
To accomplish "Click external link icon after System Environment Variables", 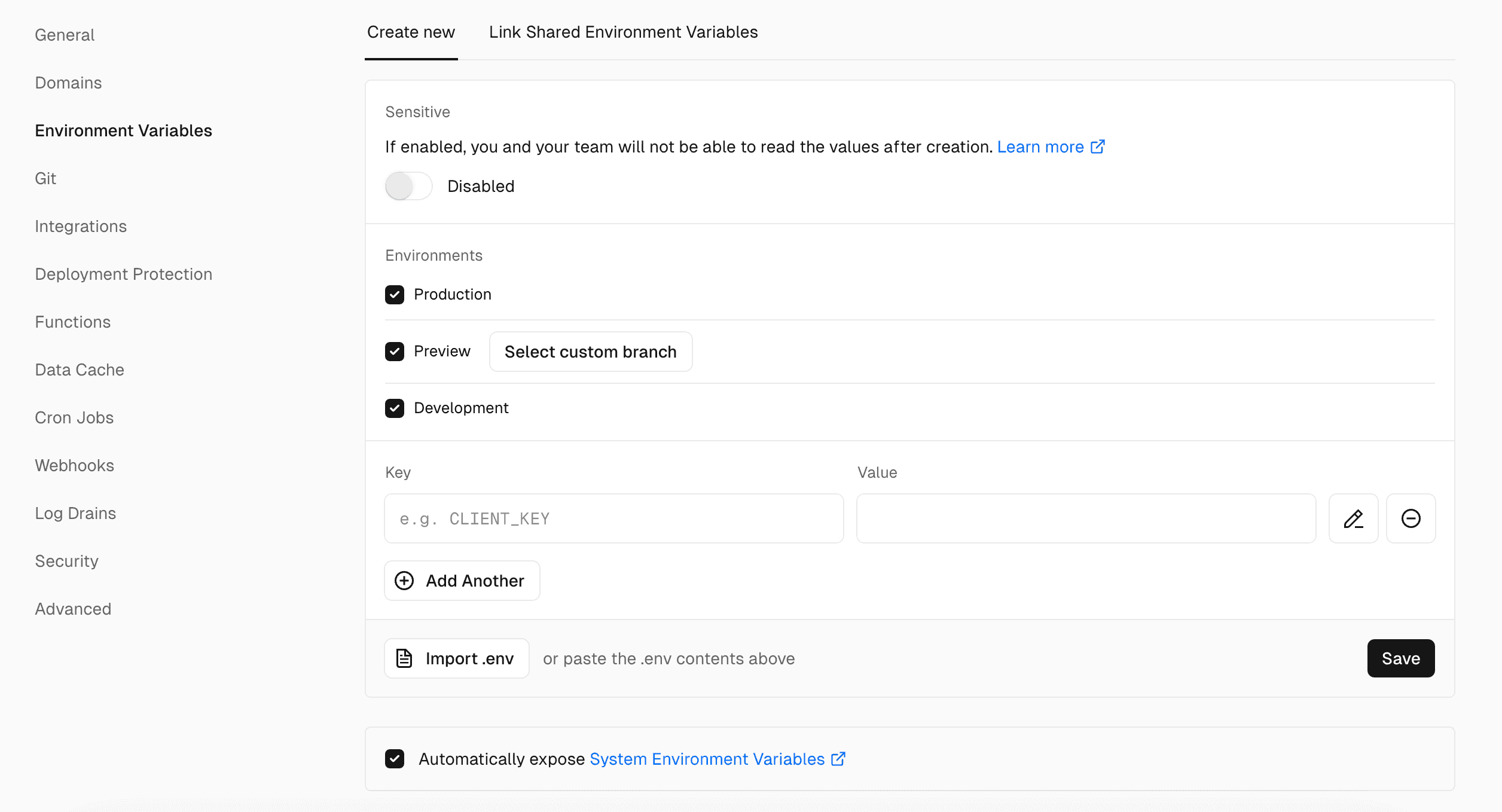I will click(x=838, y=759).
